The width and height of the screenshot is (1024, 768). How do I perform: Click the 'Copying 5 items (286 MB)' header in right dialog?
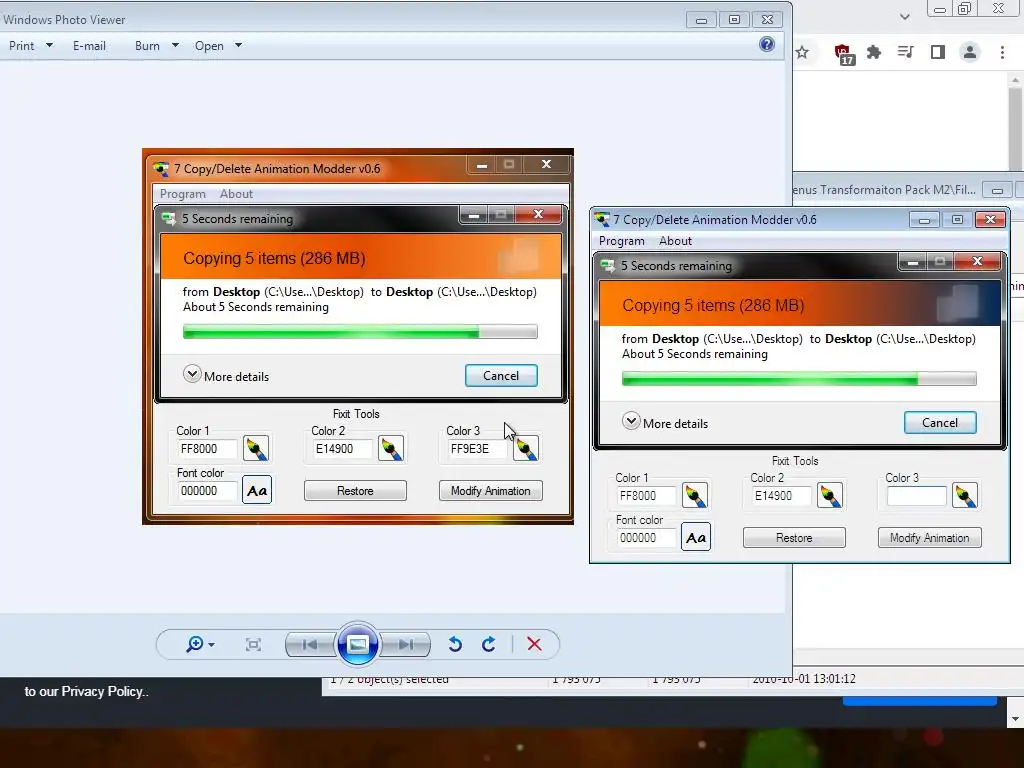[713, 305]
